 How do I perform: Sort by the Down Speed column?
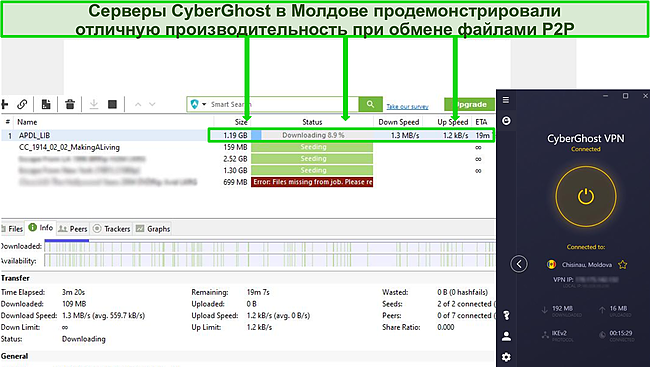pyautogui.click(x=399, y=122)
